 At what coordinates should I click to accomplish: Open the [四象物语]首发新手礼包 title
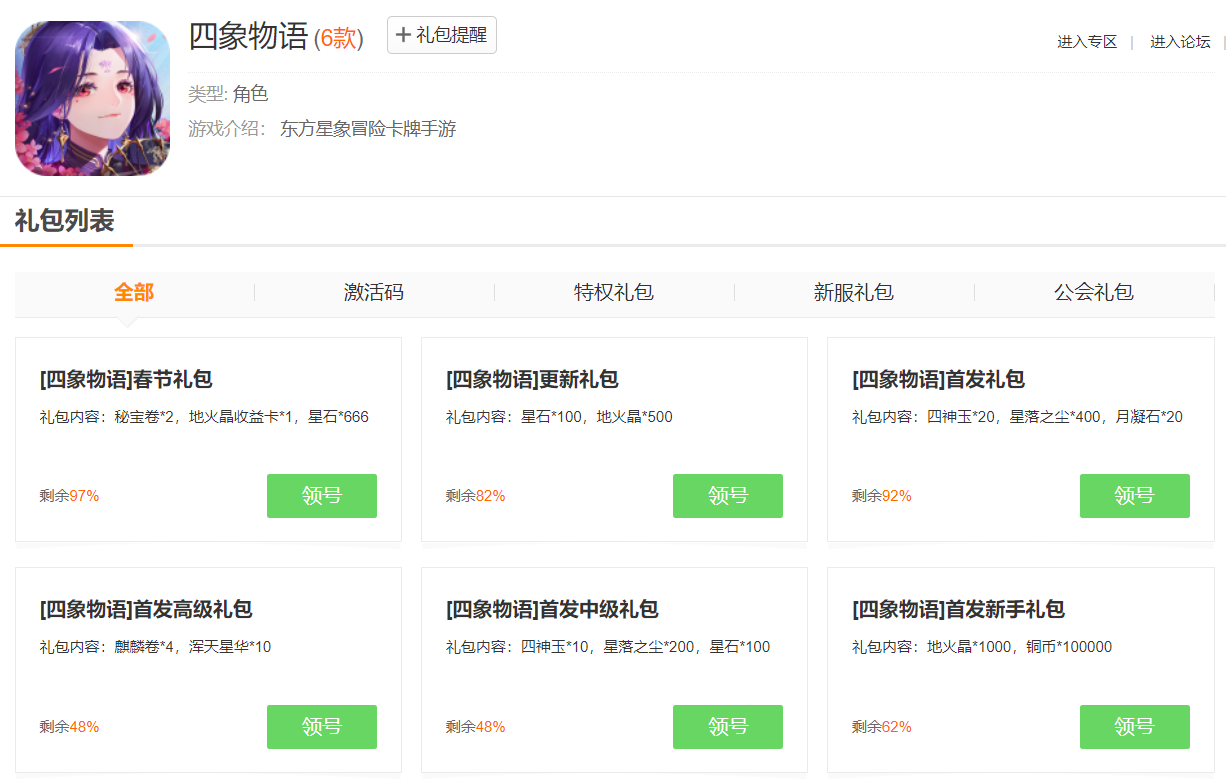(x=958, y=610)
